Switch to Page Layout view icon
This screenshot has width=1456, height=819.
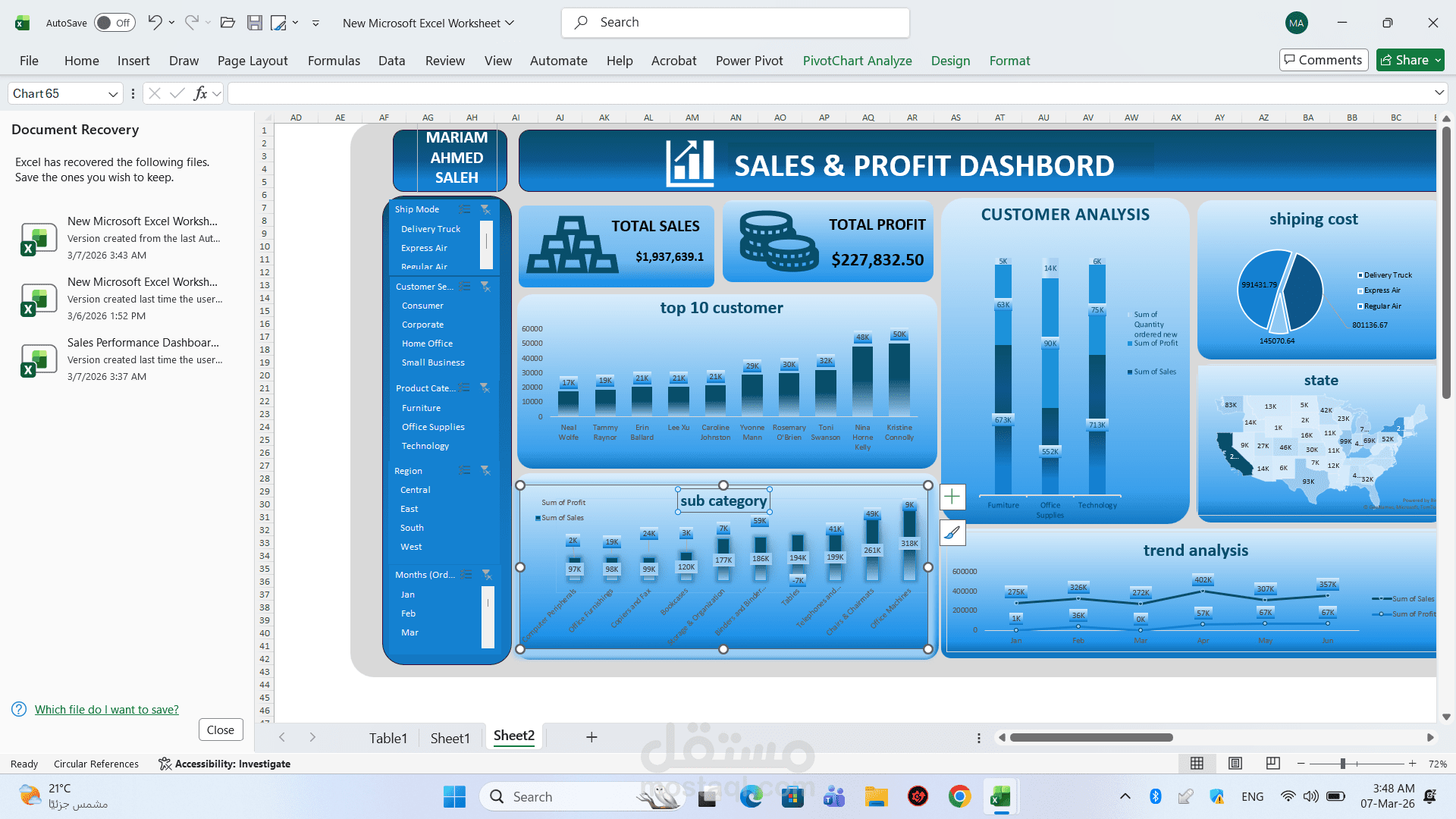(x=1235, y=764)
